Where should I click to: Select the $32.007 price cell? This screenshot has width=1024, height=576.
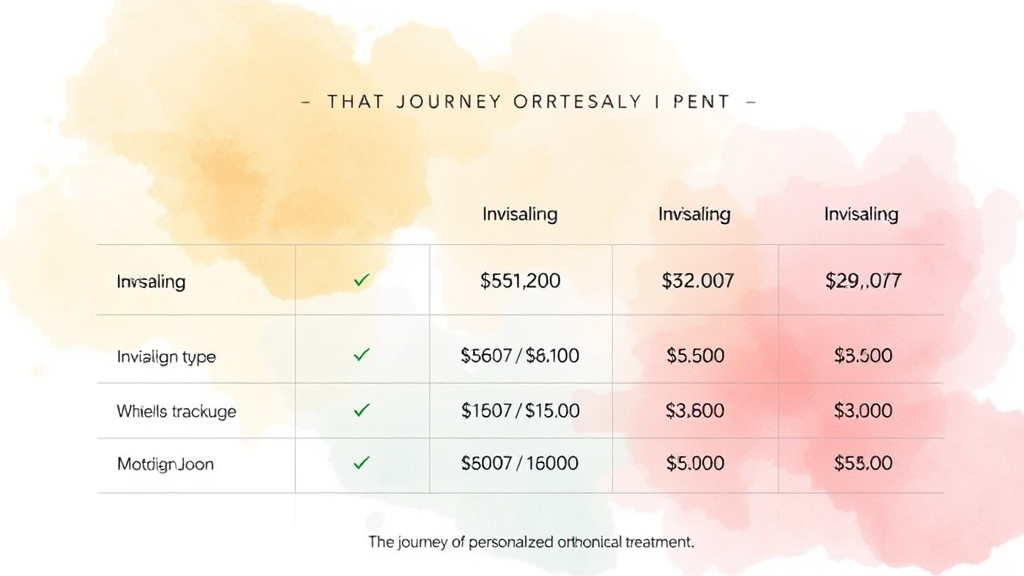[x=698, y=282]
